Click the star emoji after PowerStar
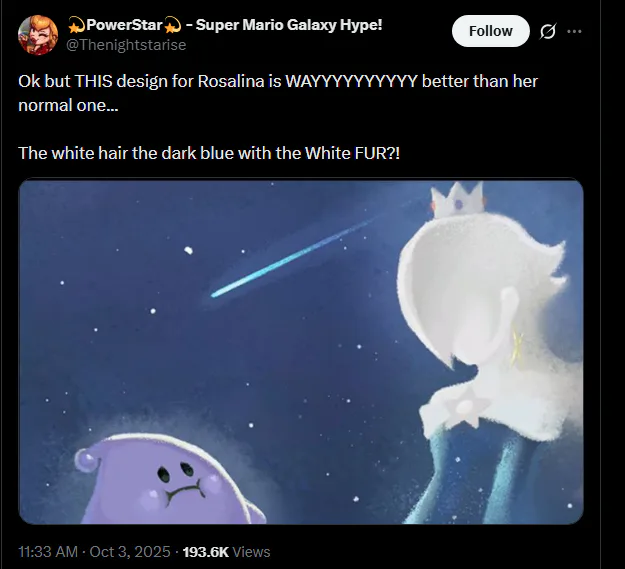The width and height of the screenshot is (625, 569). click(174, 24)
